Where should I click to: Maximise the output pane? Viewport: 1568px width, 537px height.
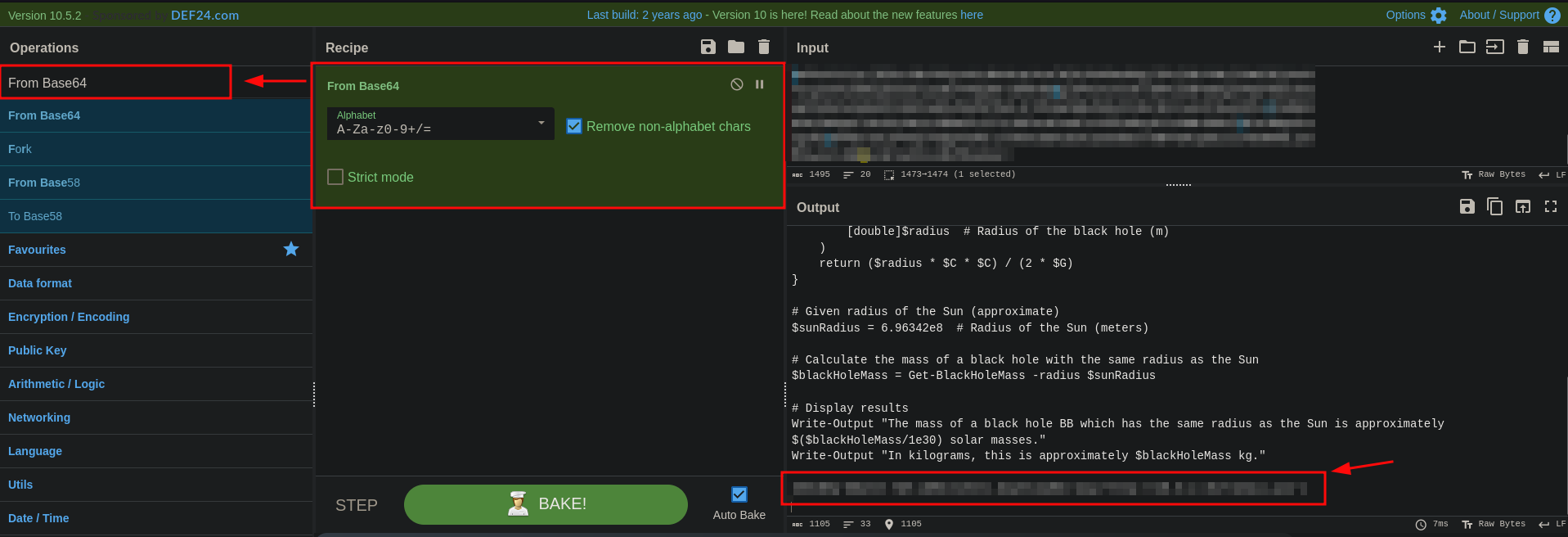[x=1551, y=207]
